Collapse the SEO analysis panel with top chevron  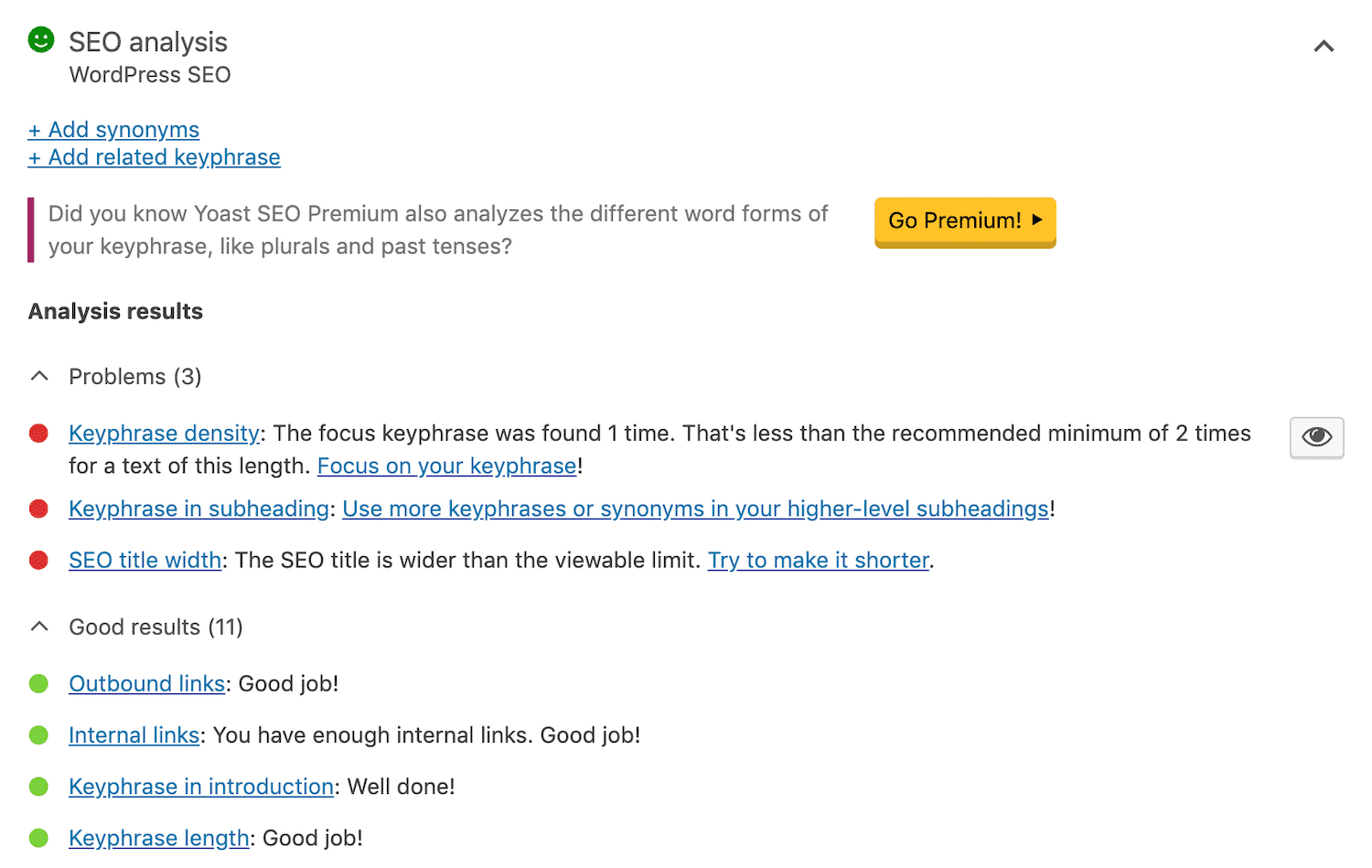[x=1324, y=45]
